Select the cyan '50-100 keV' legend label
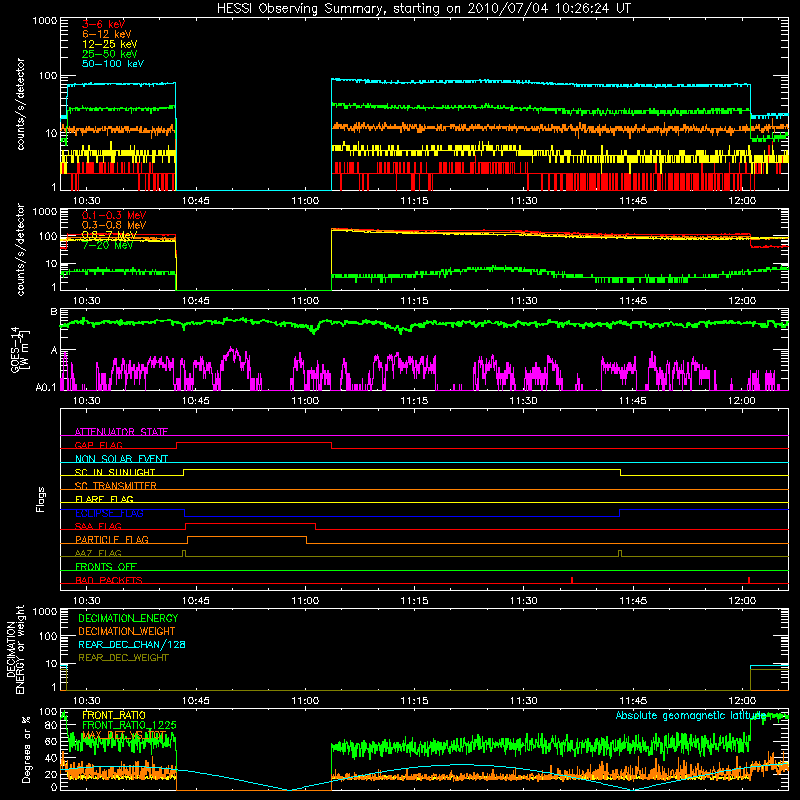 [x=113, y=64]
